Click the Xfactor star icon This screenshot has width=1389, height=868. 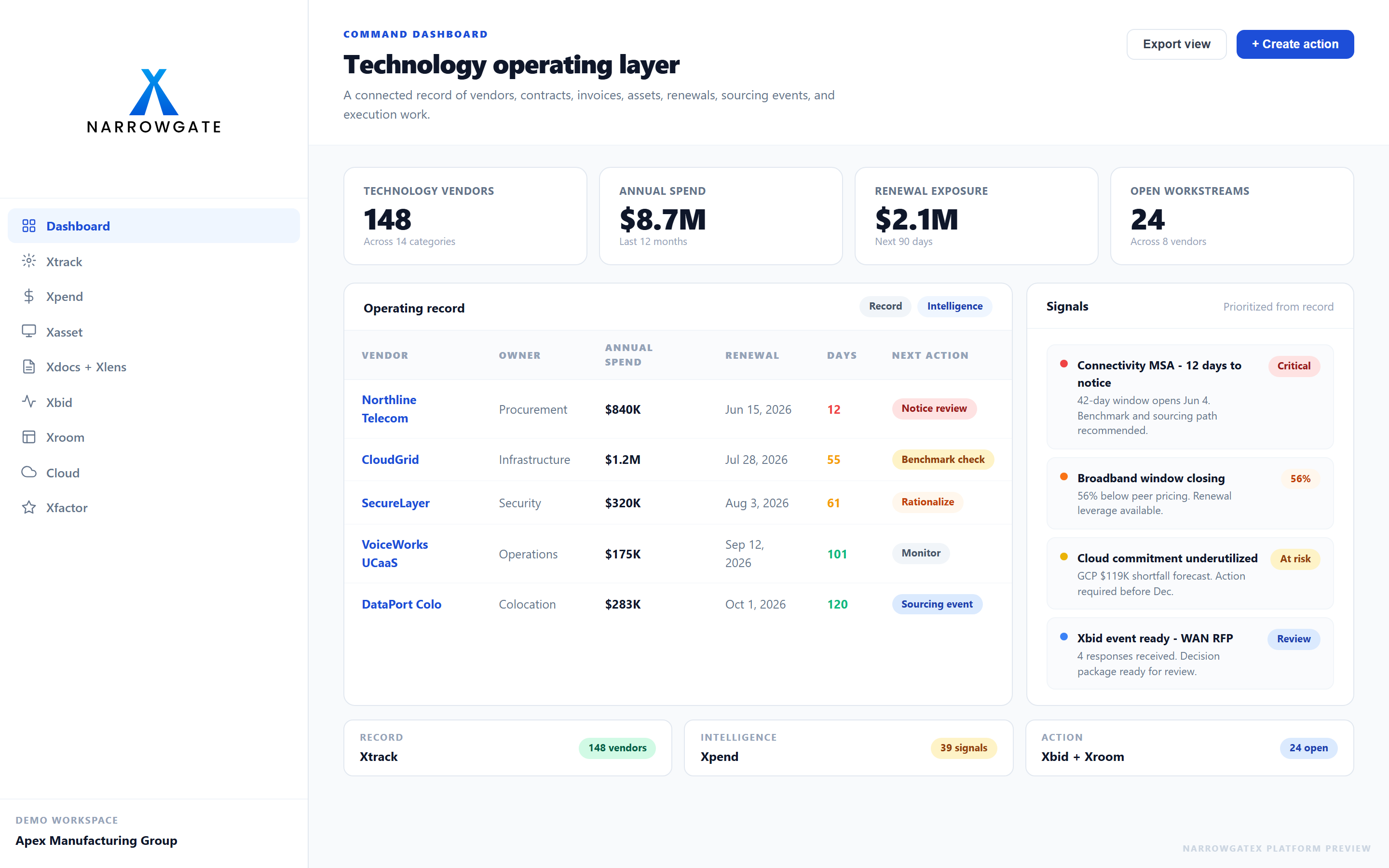(x=29, y=507)
